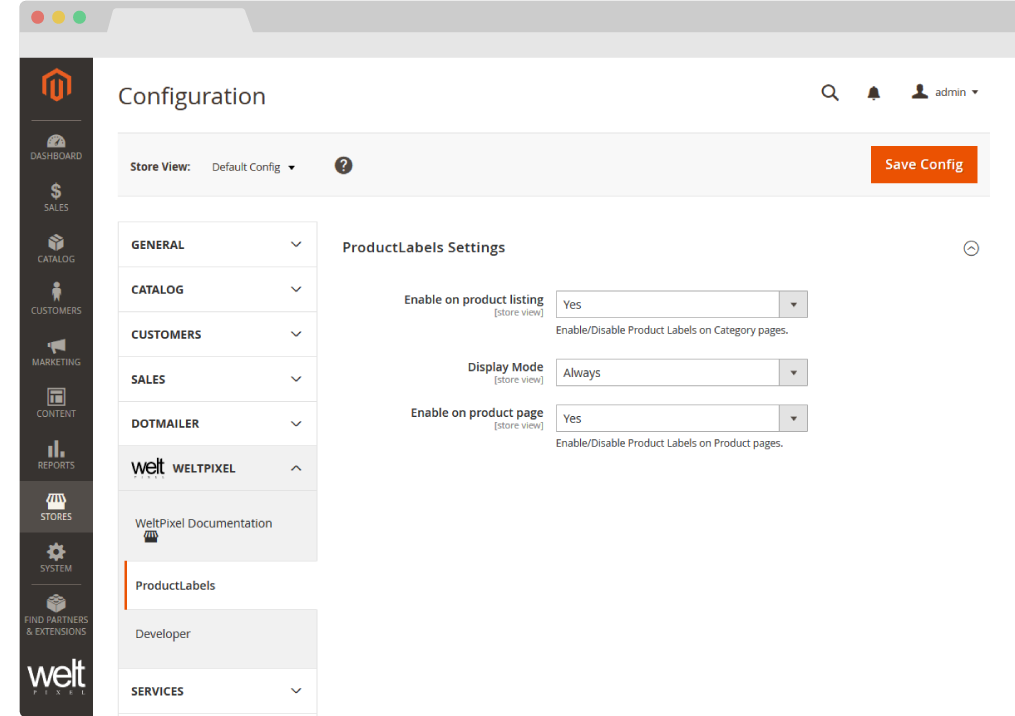The image size is (1015, 716).
Task: Collapse the WELTPIXEL section
Action: (x=217, y=467)
